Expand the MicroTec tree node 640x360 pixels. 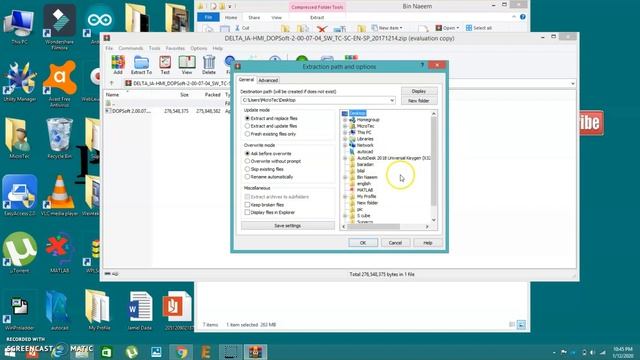345,126
